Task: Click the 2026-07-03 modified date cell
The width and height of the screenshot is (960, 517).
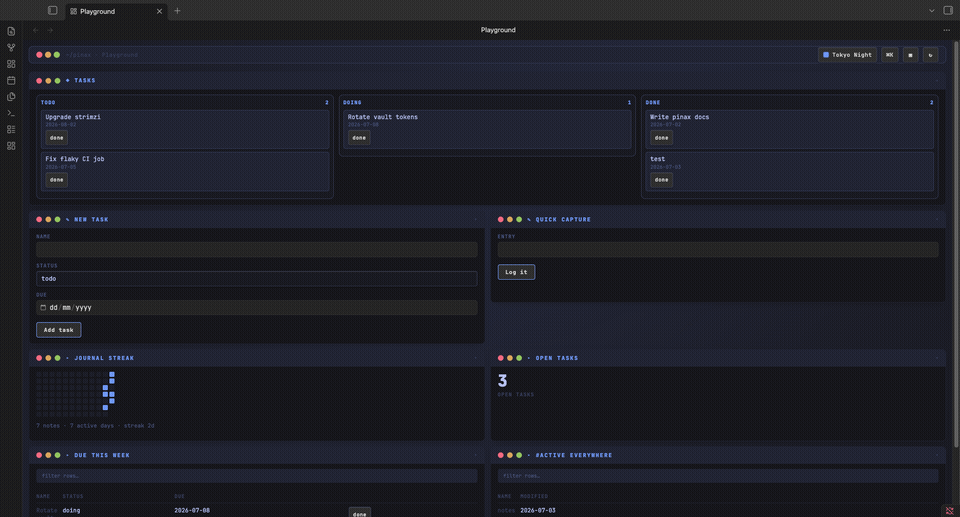Action: coord(538,511)
